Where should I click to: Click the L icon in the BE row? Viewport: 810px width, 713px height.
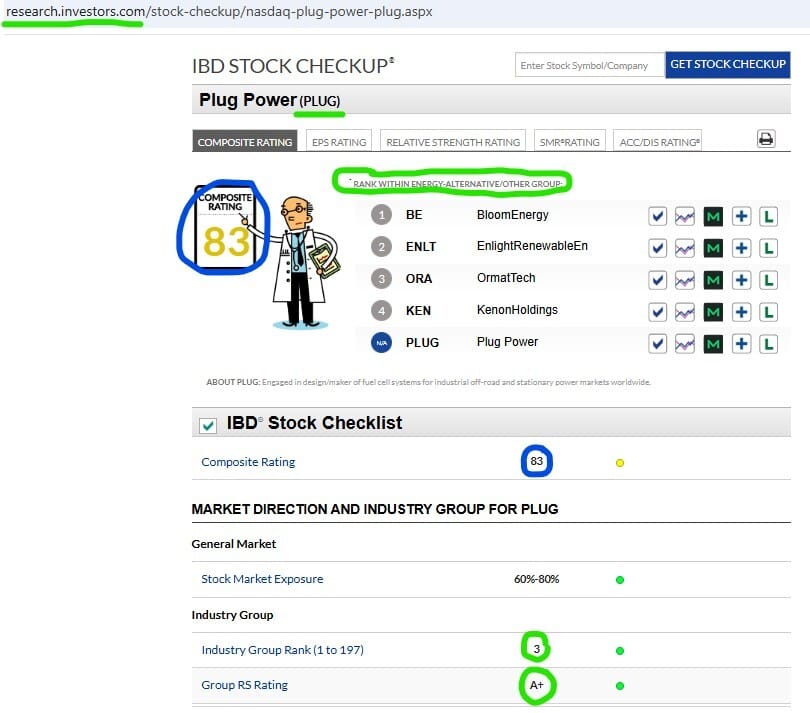point(769,216)
